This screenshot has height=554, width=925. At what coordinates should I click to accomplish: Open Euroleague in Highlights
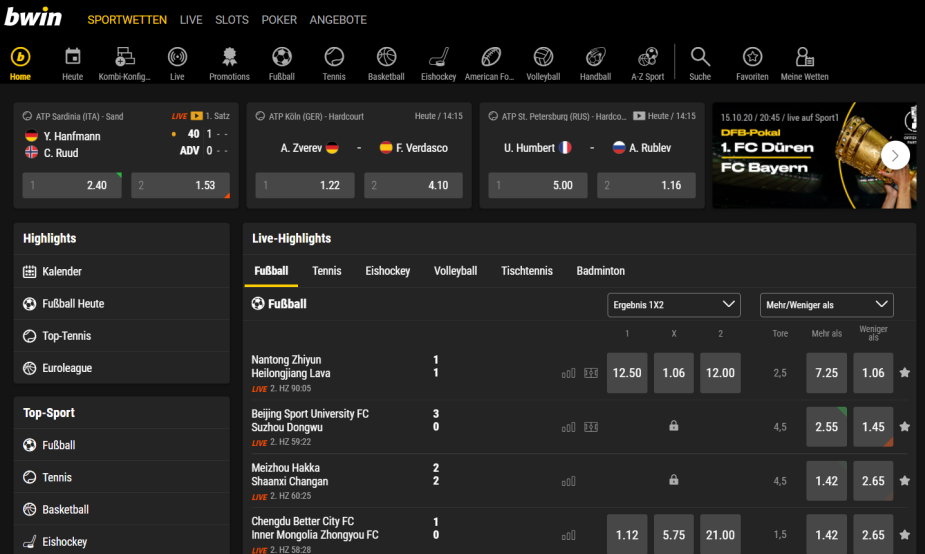point(122,368)
